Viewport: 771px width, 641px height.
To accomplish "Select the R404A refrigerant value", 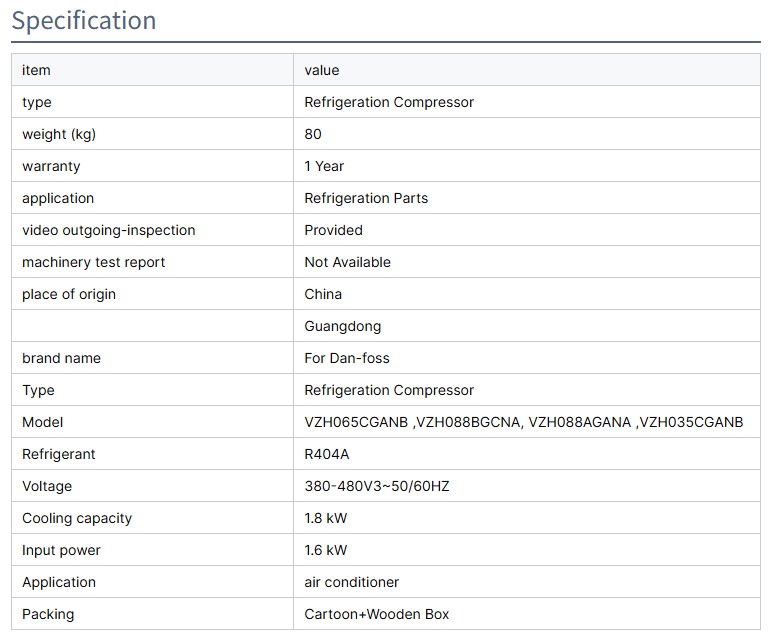I will [327, 454].
